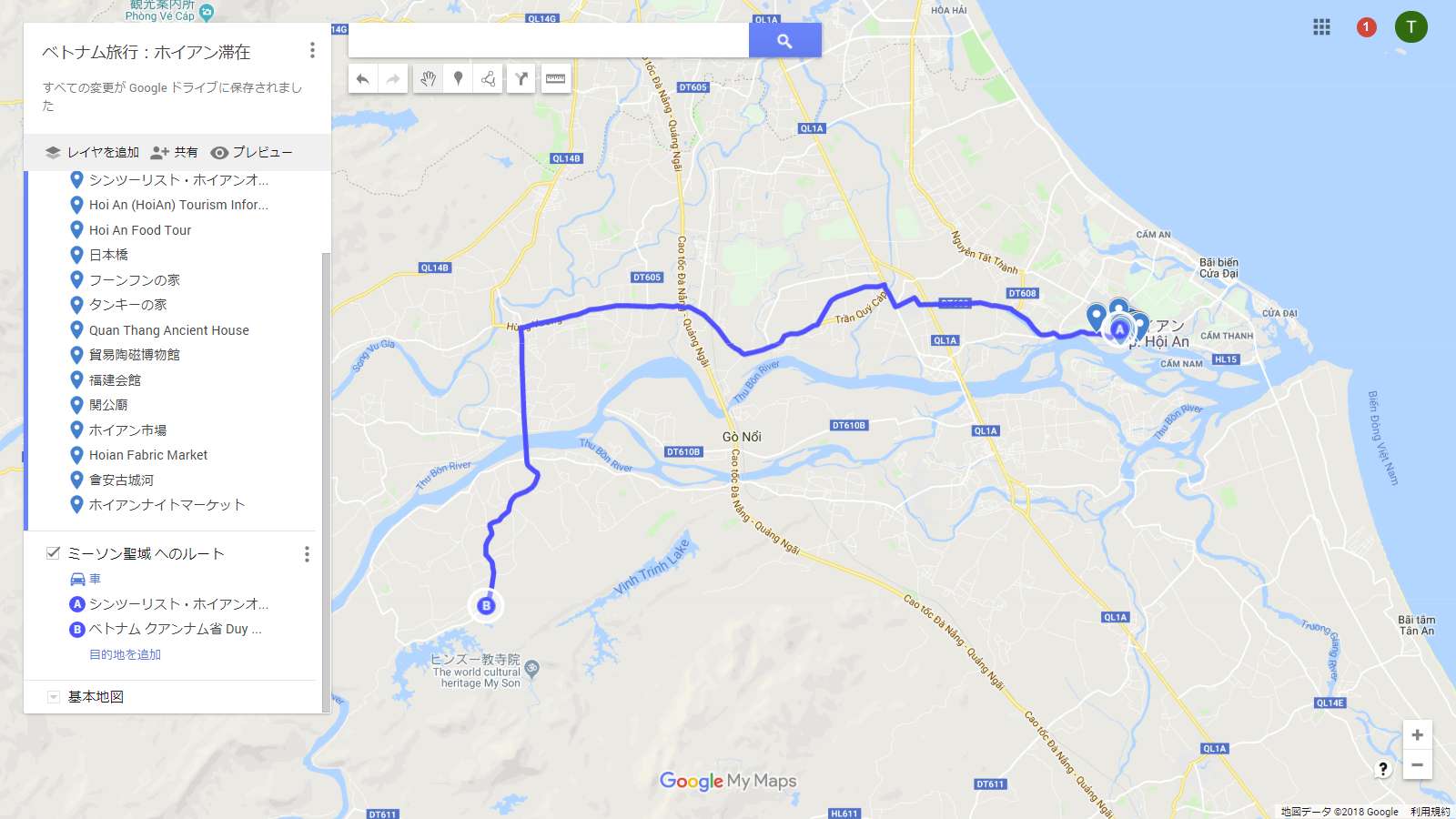The image size is (1456, 819).
Task: Click the undo arrow in the toolbar
Action: [x=363, y=79]
